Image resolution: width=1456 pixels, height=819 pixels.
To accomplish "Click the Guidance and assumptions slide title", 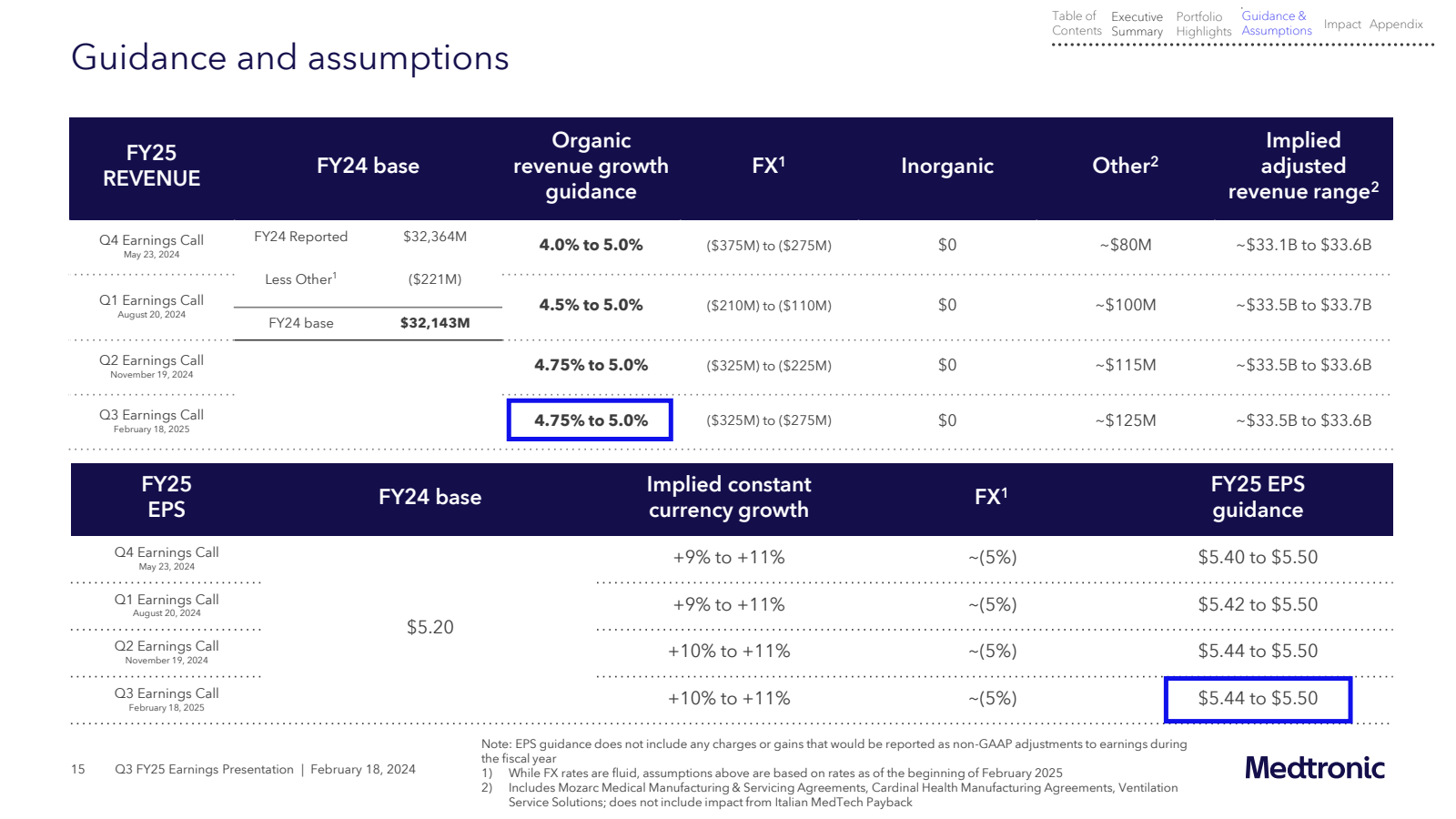I will 289,57.
